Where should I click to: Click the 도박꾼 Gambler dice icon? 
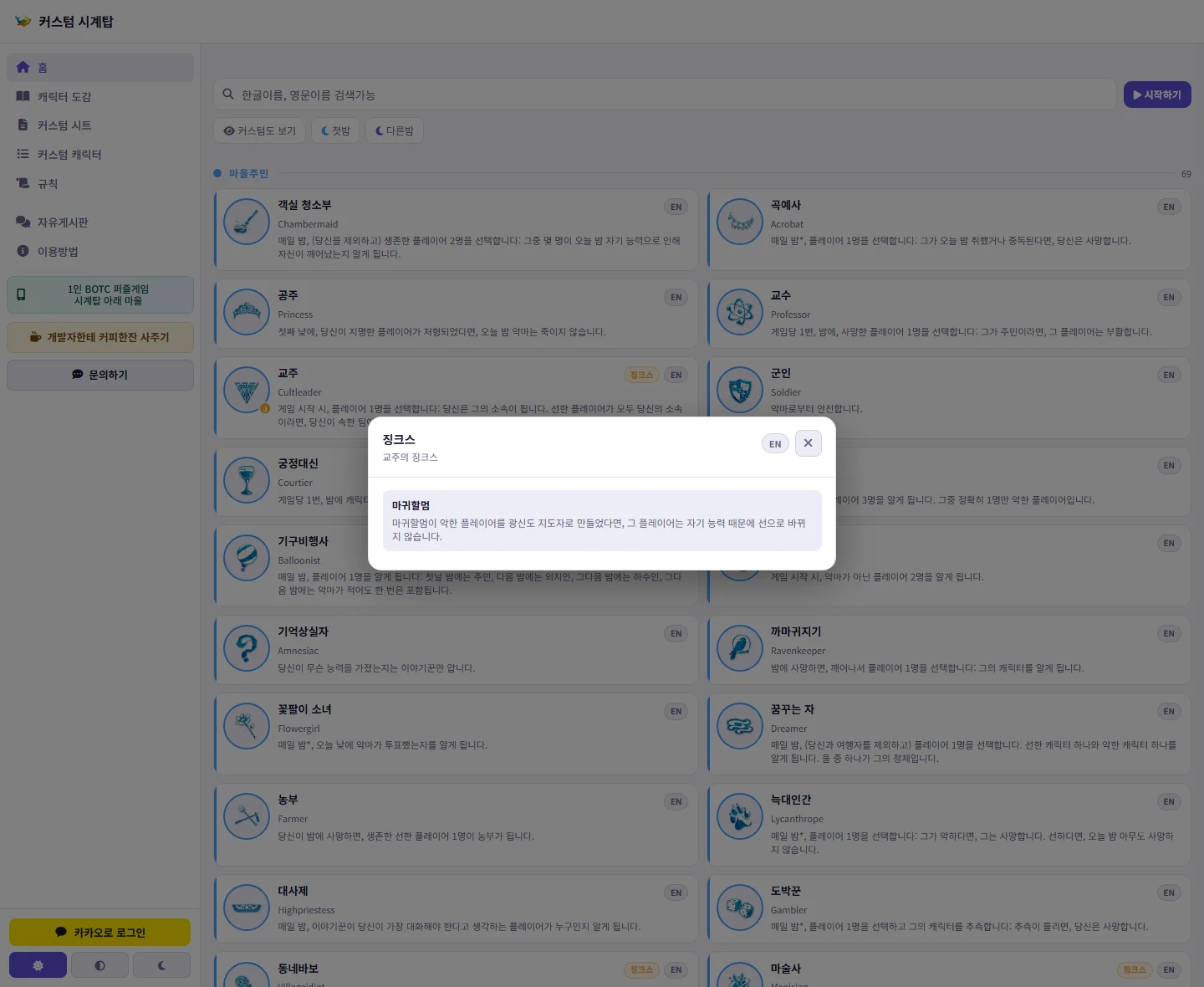tap(740, 908)
